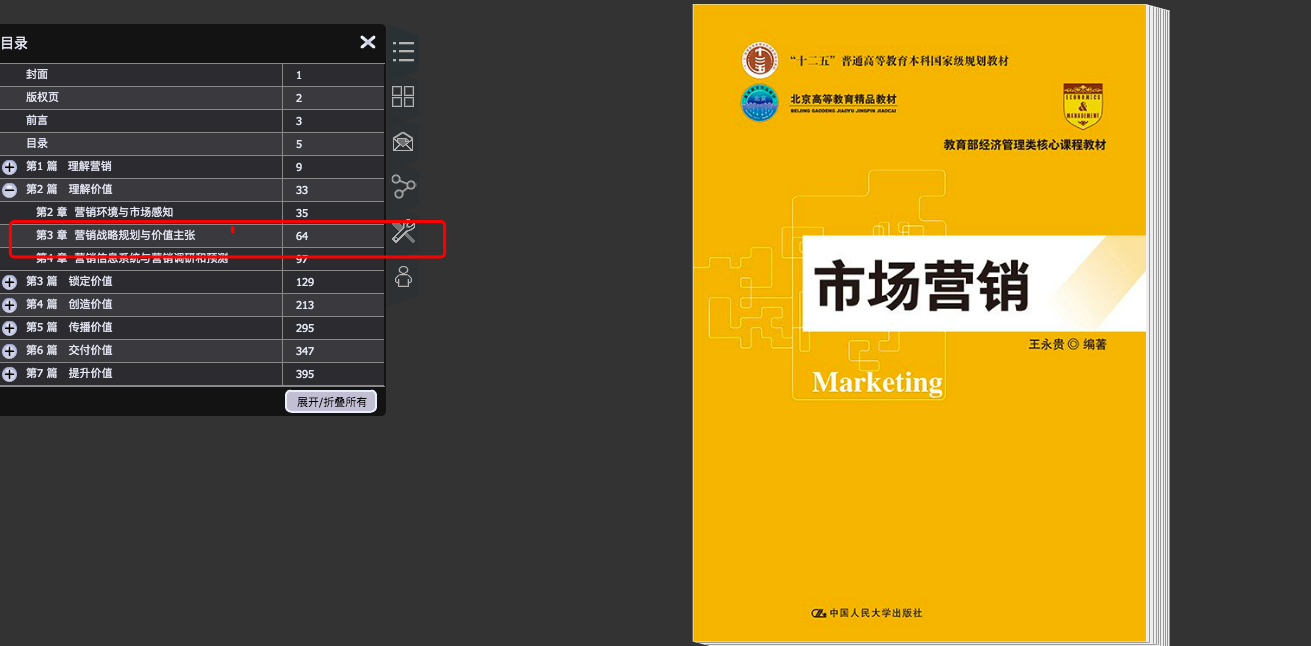This screenshot has height=646, width=1311.
Task: Expand 第4 篇 创造价值 with plus icon
Action: [9, 305]
